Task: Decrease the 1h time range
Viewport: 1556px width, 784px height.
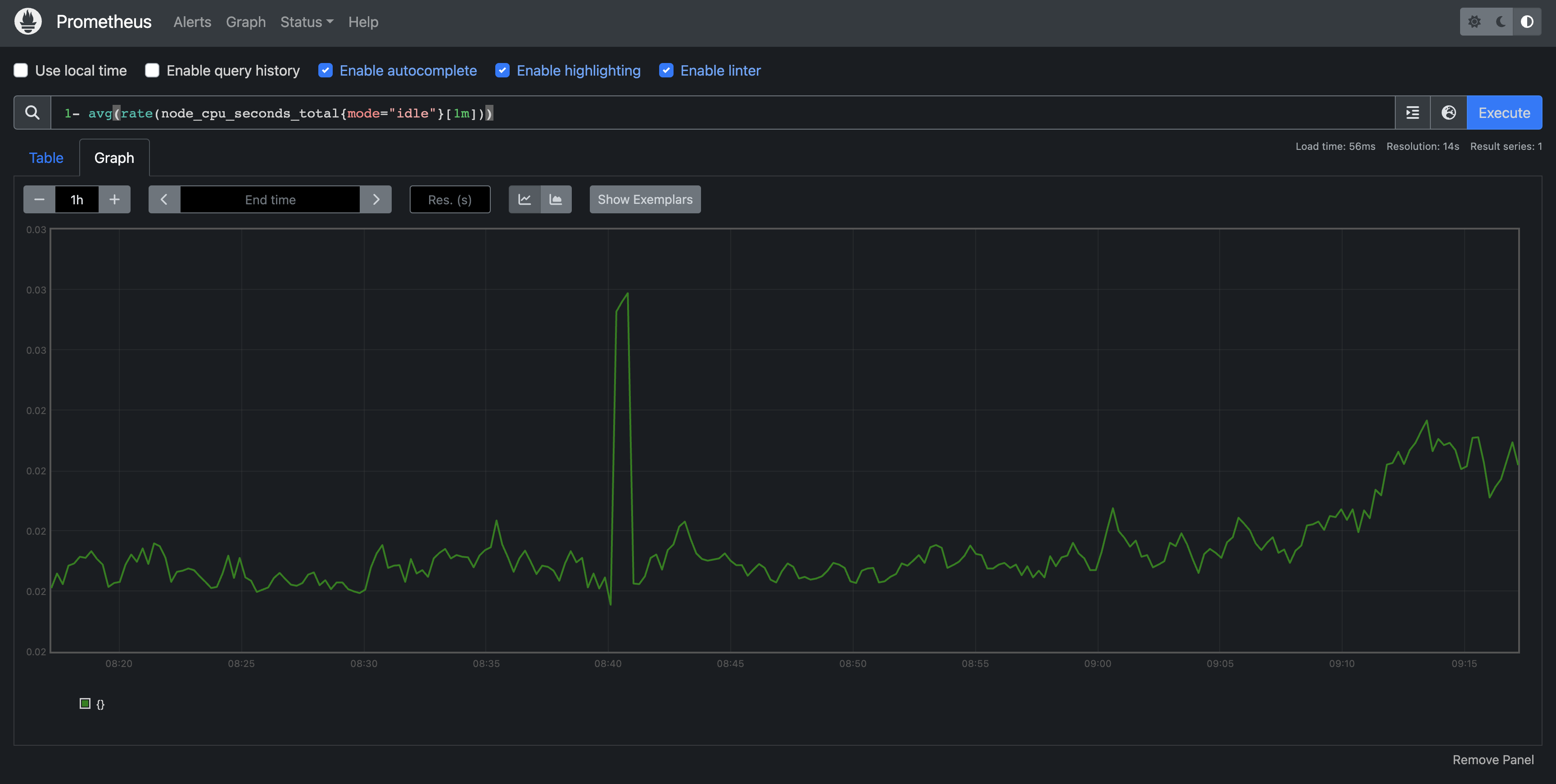Action: [x=39, y=199]
